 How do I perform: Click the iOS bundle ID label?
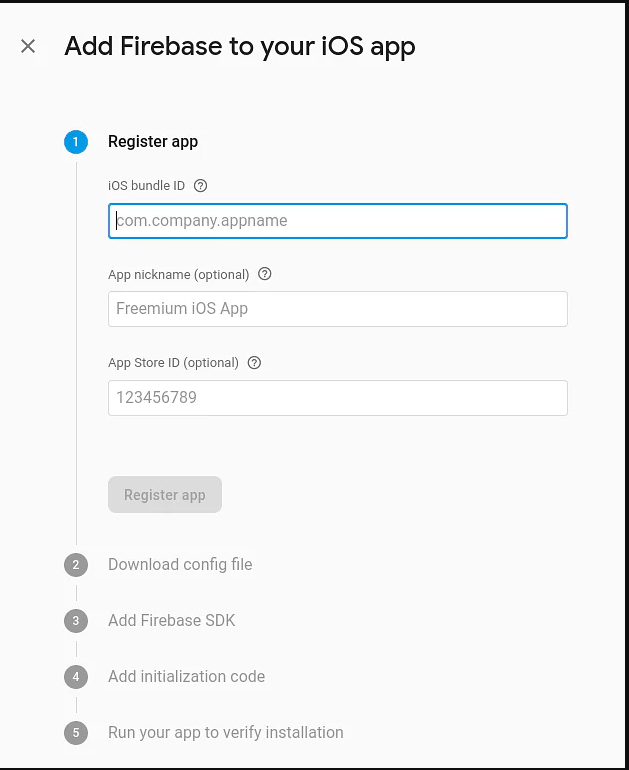[x=146, y=186]
